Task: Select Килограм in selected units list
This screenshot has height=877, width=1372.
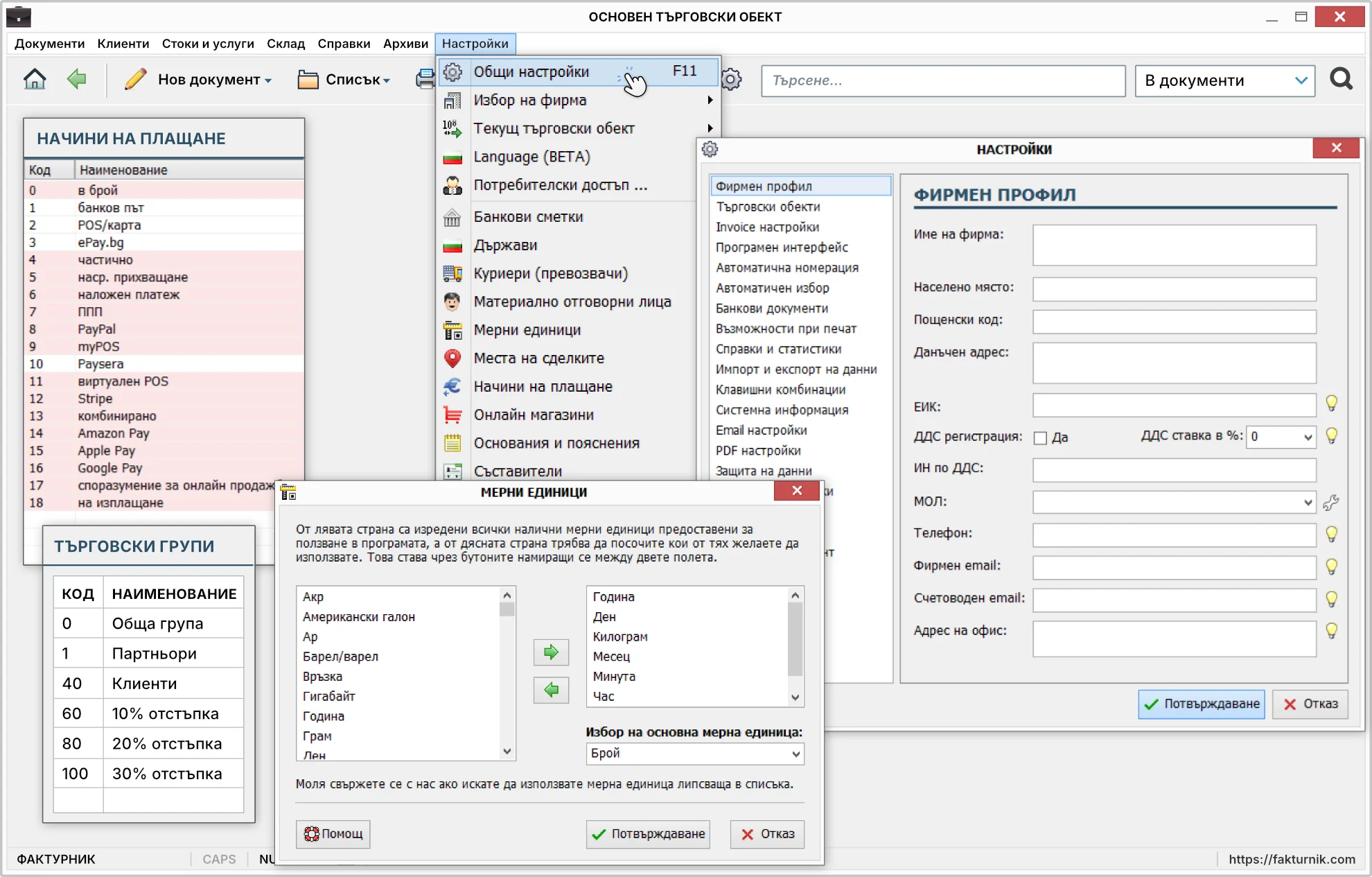Action: coord(620,636)
